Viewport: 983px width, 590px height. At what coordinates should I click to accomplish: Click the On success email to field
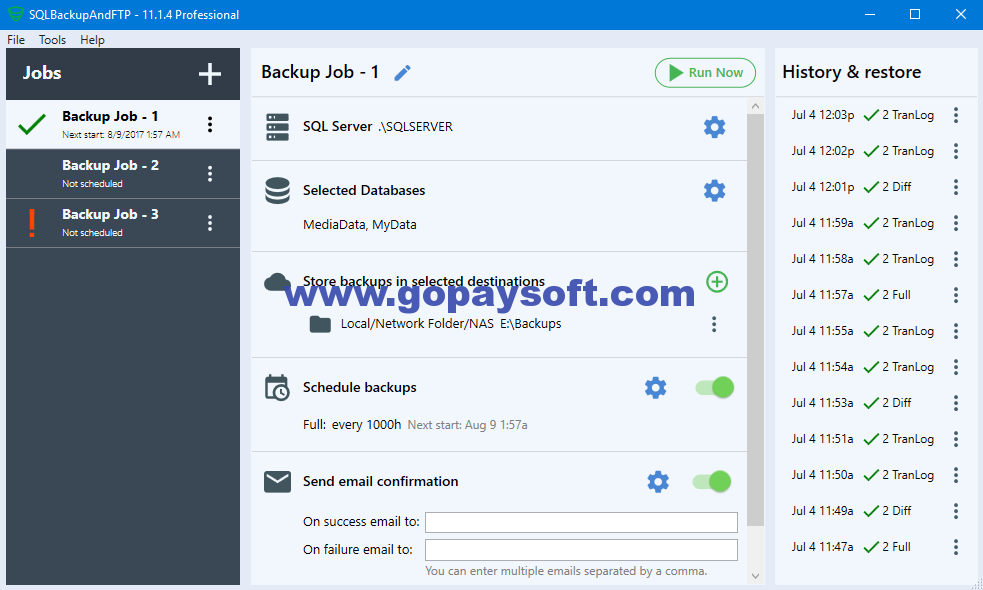coord(581,522)
